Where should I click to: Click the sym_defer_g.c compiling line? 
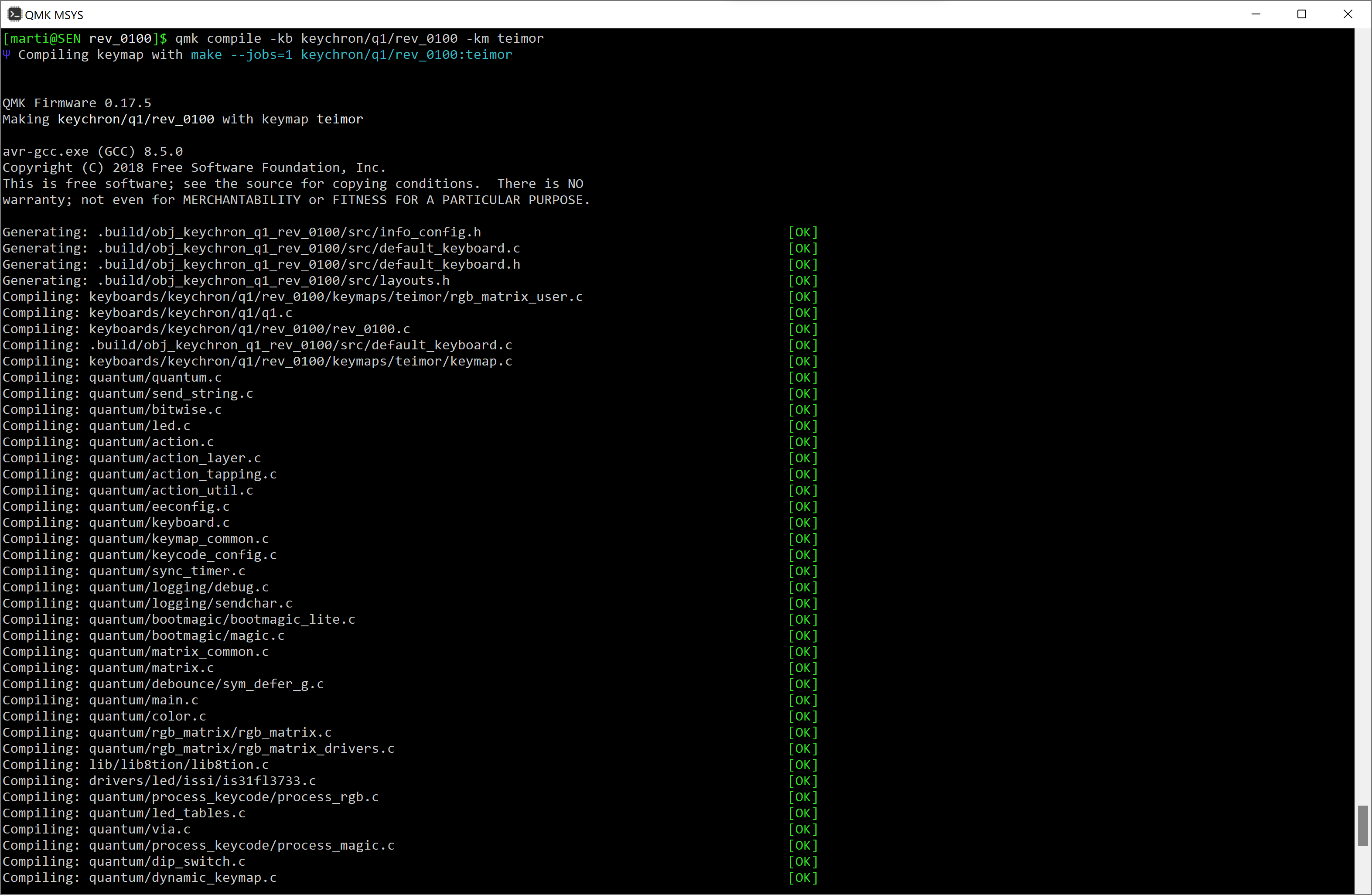(163, 684)
